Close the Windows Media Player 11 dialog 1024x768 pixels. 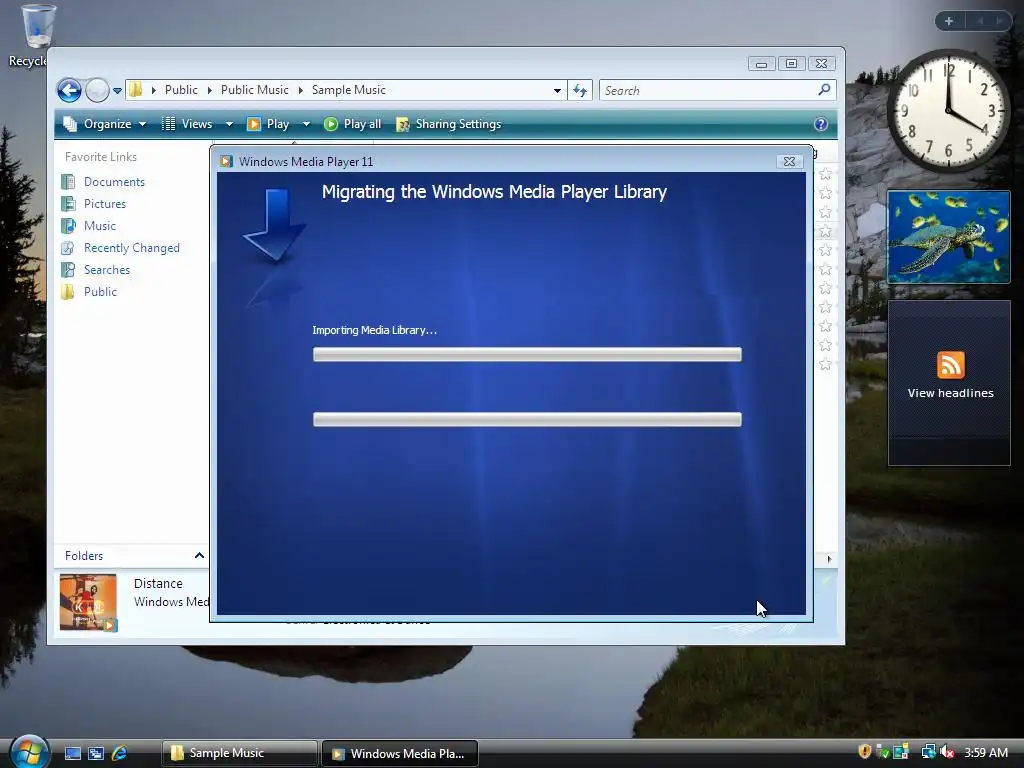coord(789,161)
